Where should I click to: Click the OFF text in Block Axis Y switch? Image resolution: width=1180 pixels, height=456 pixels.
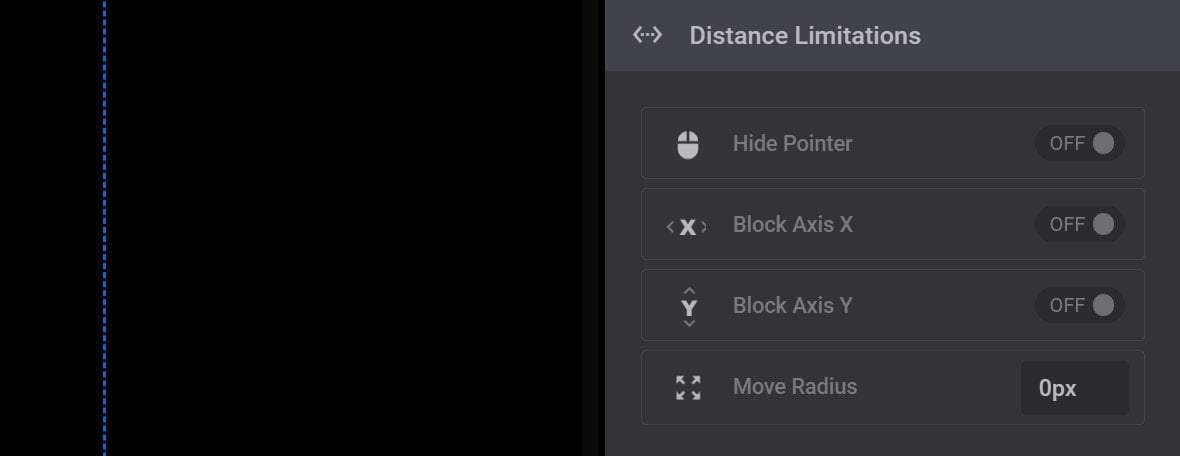[1067, 306]
